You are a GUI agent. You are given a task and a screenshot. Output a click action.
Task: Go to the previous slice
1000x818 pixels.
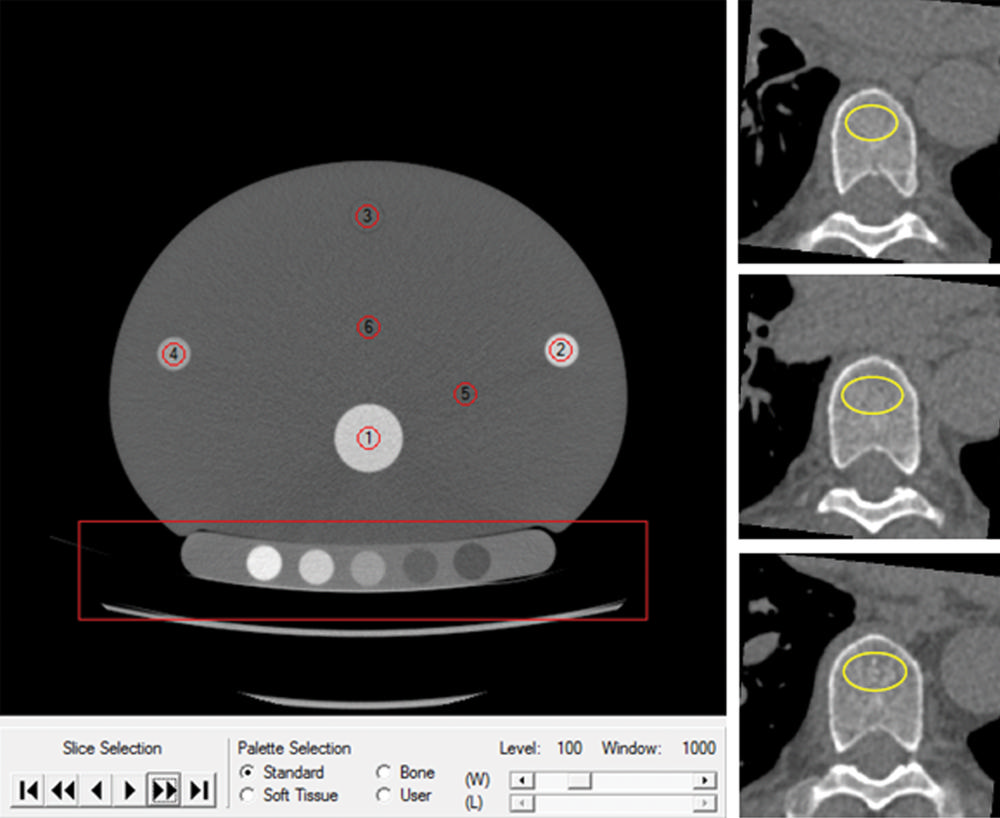97,790
